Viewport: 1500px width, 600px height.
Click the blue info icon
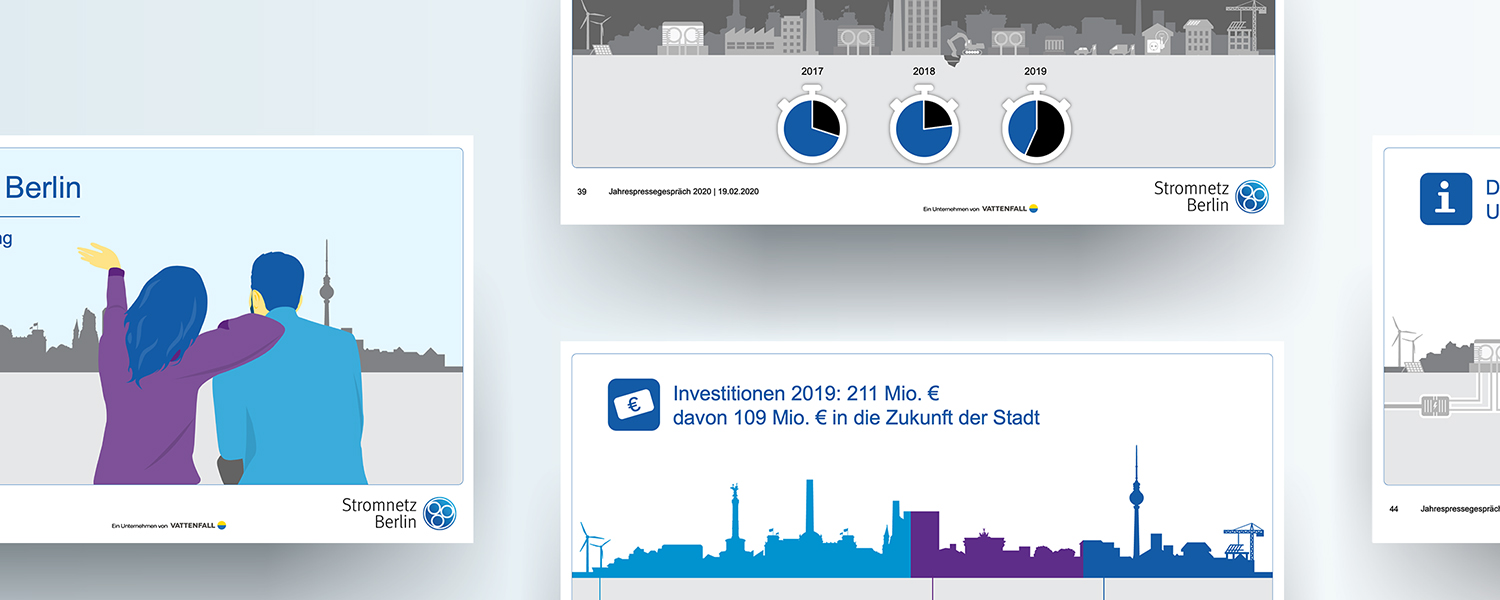(x=1446, y=199)
